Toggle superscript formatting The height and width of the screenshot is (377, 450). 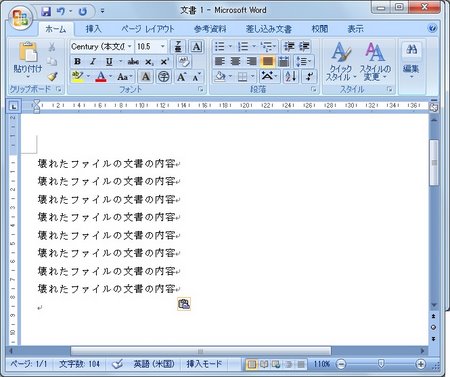164,62
